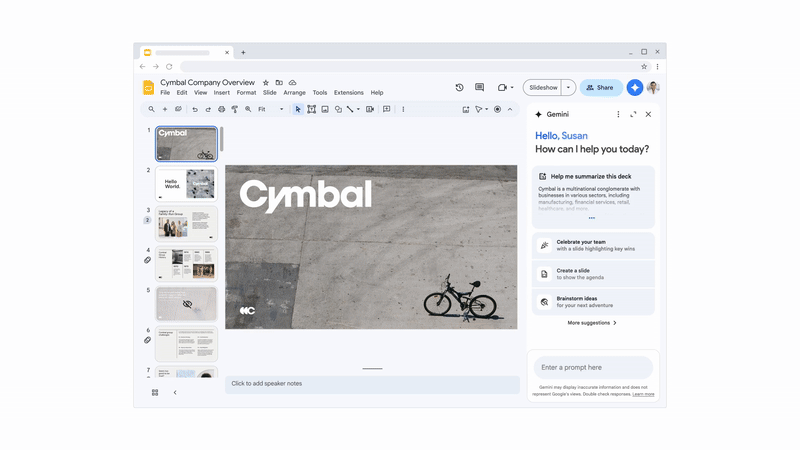The height and width of the screenshot is (450, 800).
Task: Open the Help menu
Action: [x=377, y=93]
